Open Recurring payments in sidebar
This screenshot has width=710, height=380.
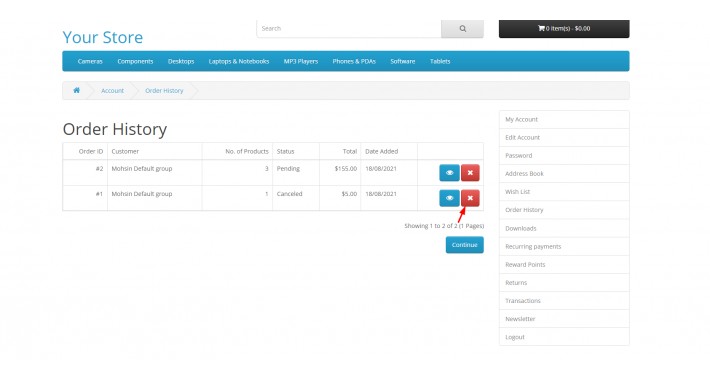pyautogui.click(x=564, y=246)
